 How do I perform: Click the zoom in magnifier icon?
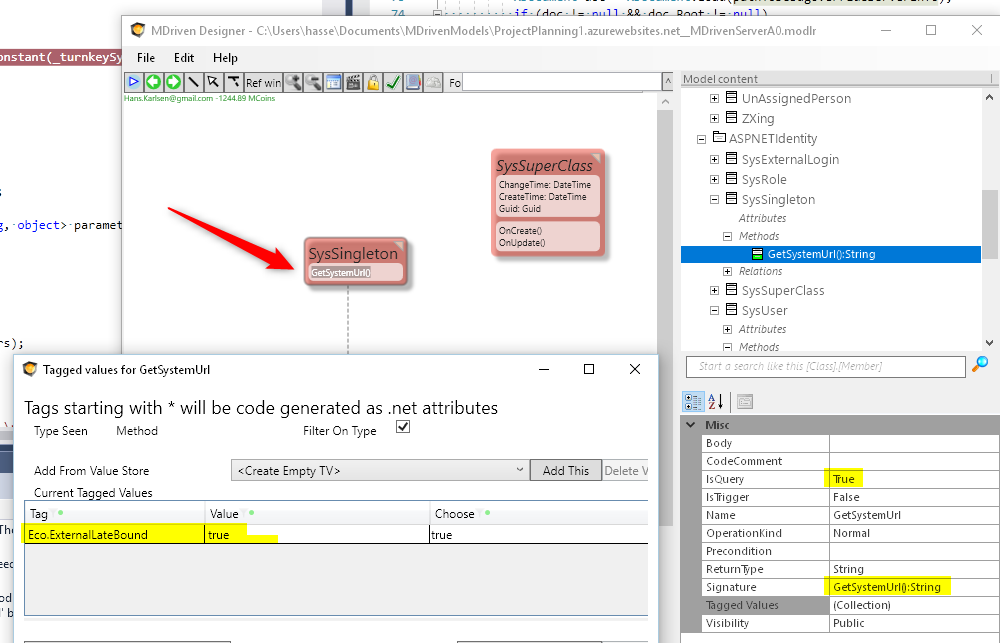click(293, 82)
